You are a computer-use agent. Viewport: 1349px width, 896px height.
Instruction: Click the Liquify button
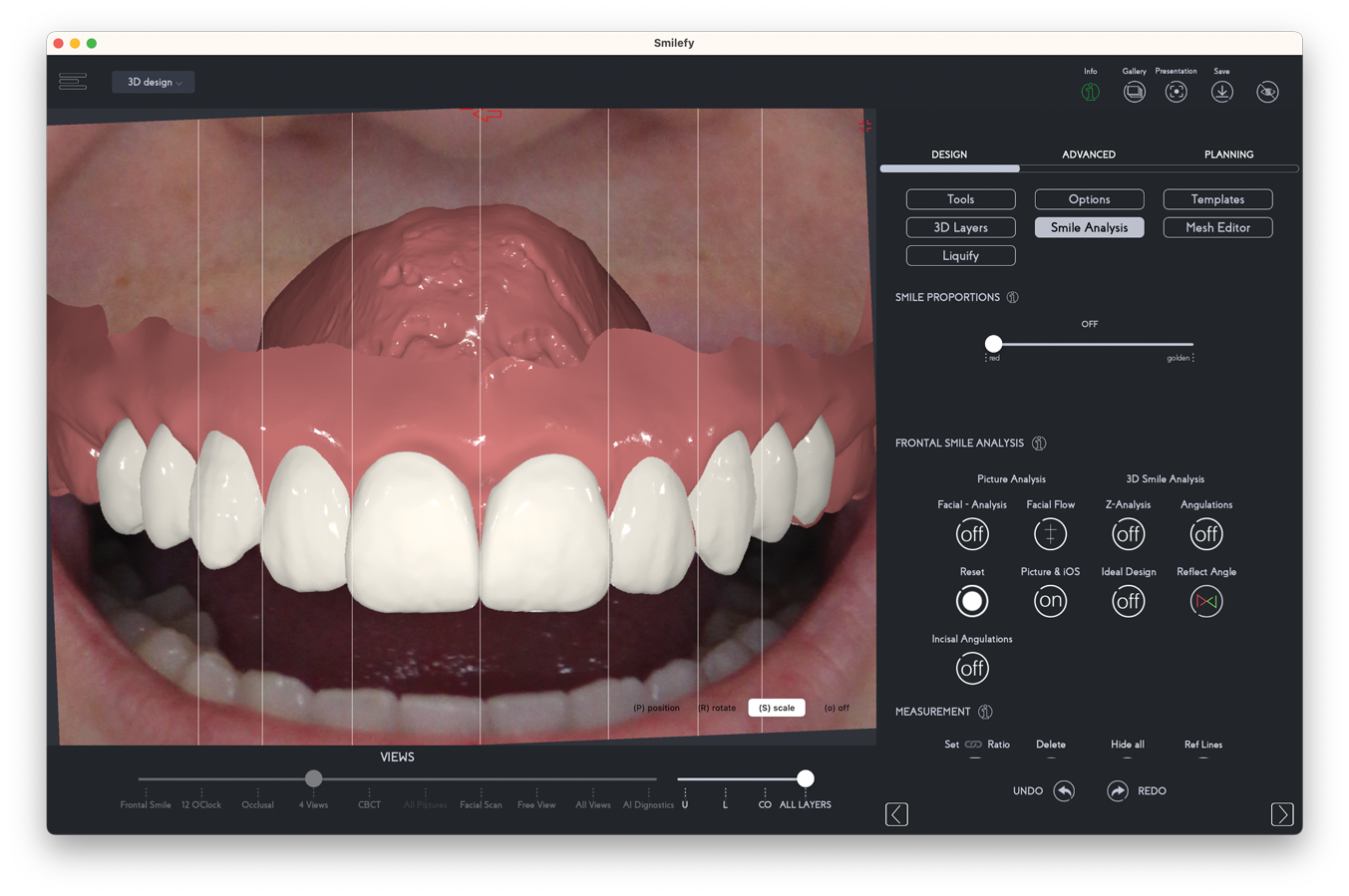(960, 256)
